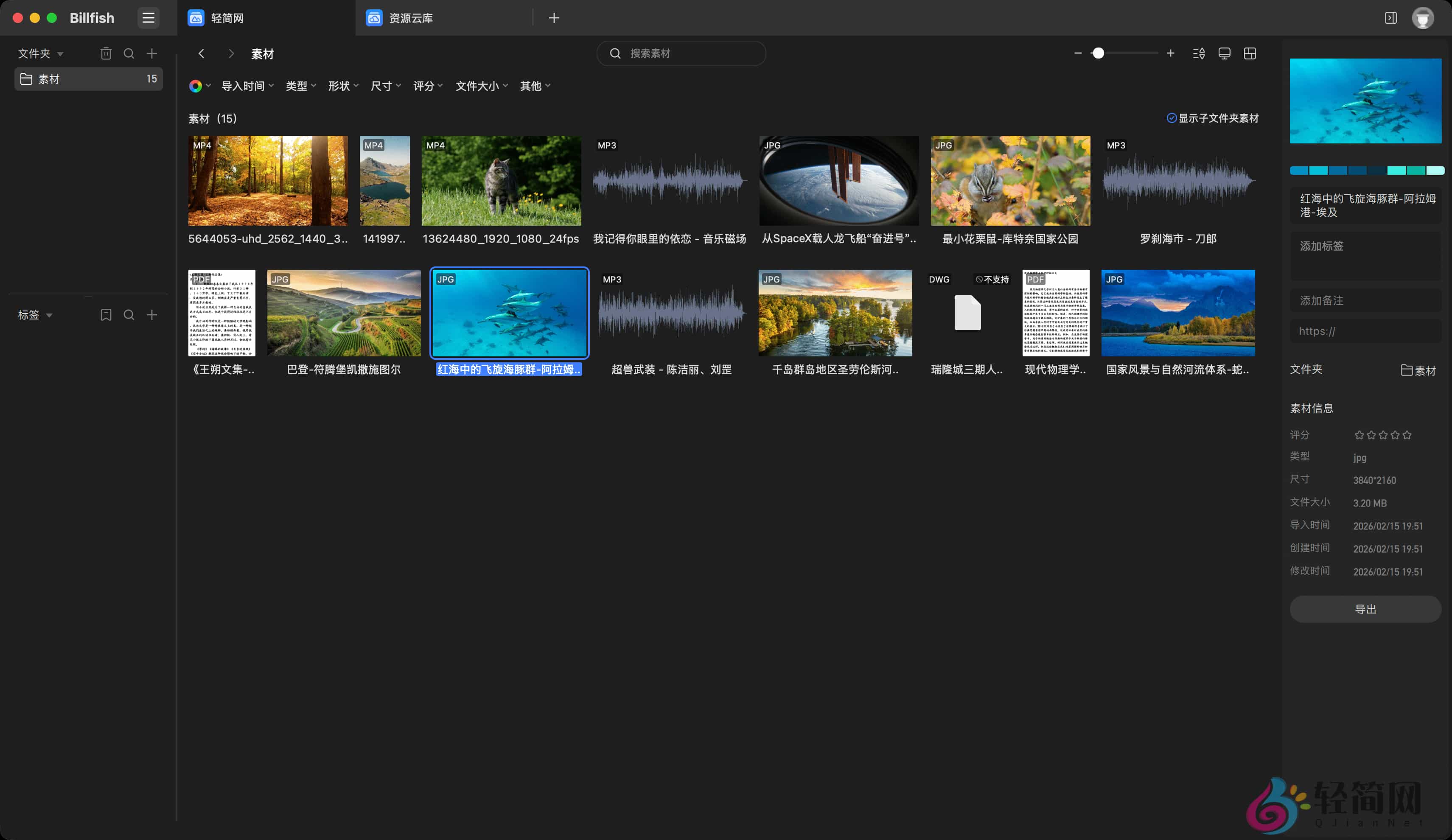Open the sorting options icon near the zoom slider

(1199, 53)
